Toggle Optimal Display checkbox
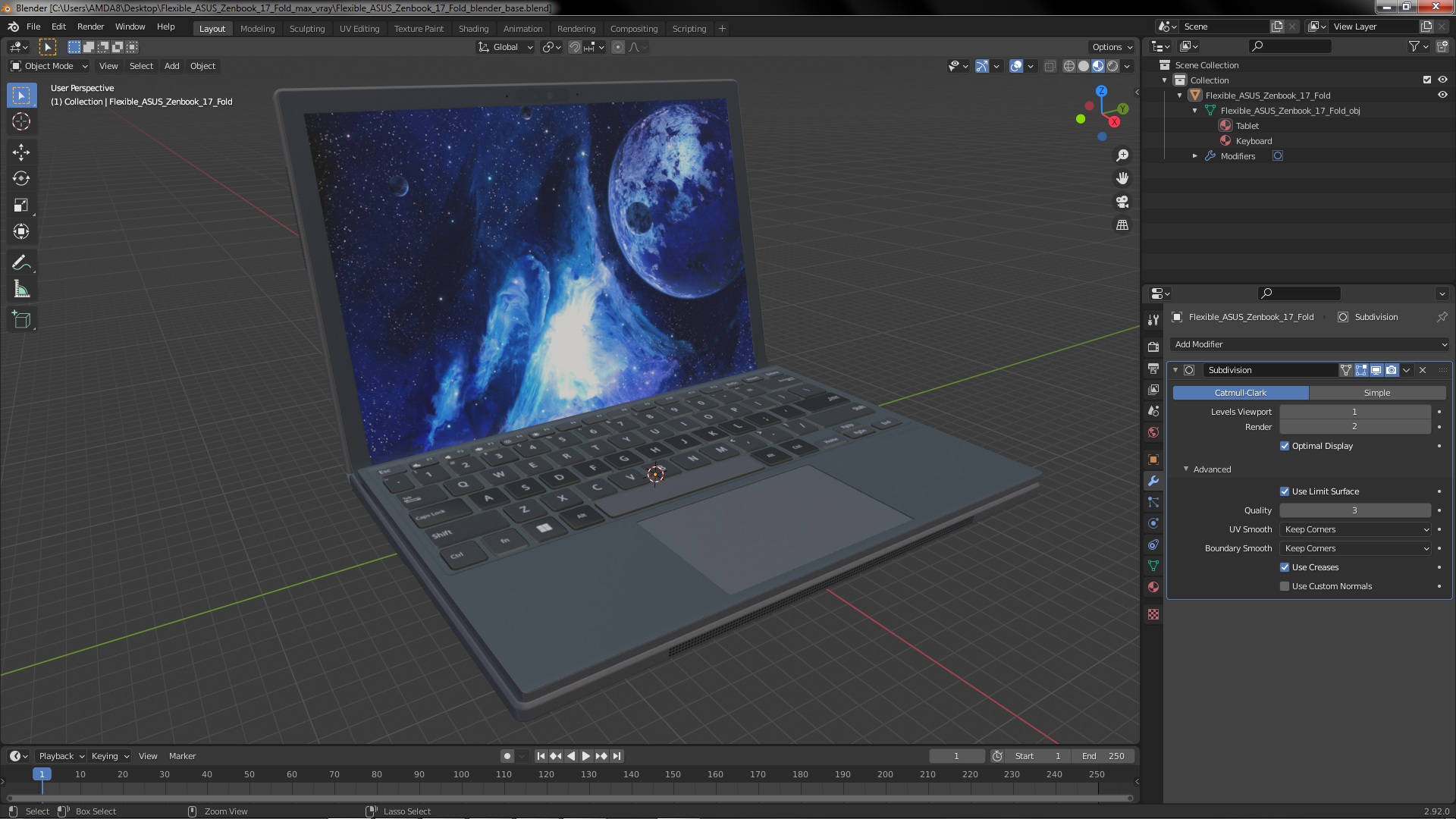1456x819 pixels. click(1285, 446)
